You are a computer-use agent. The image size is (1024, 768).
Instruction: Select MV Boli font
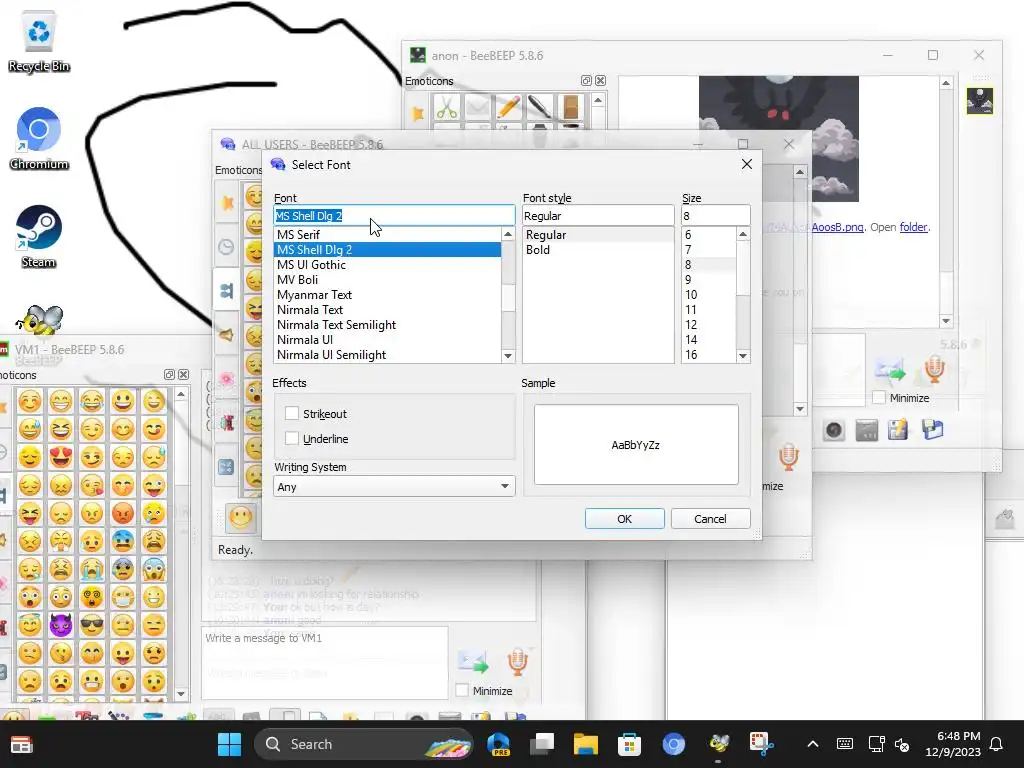point(297,280)
